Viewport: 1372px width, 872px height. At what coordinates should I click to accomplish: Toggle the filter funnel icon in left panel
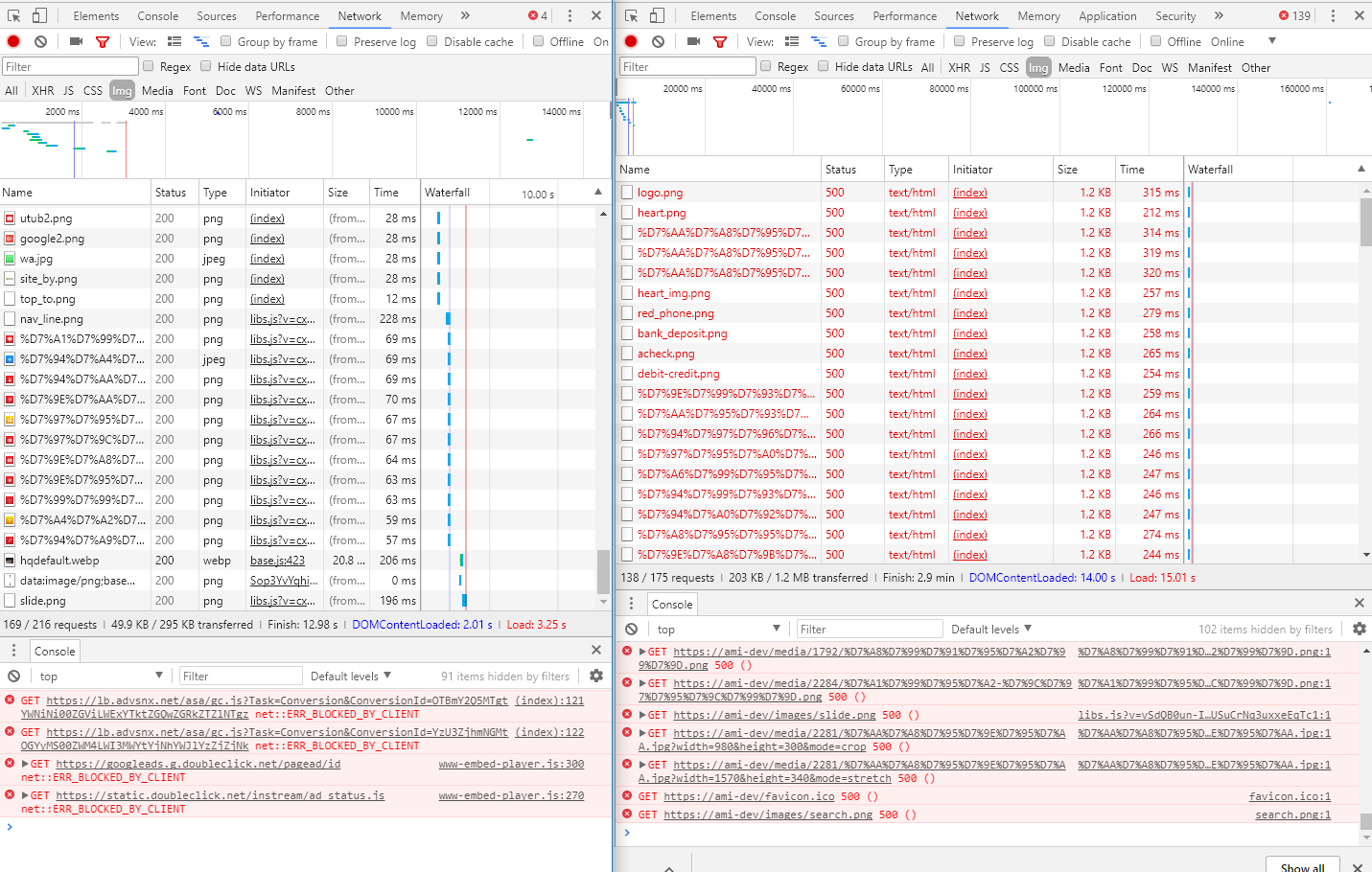click(x=103, y=41)
